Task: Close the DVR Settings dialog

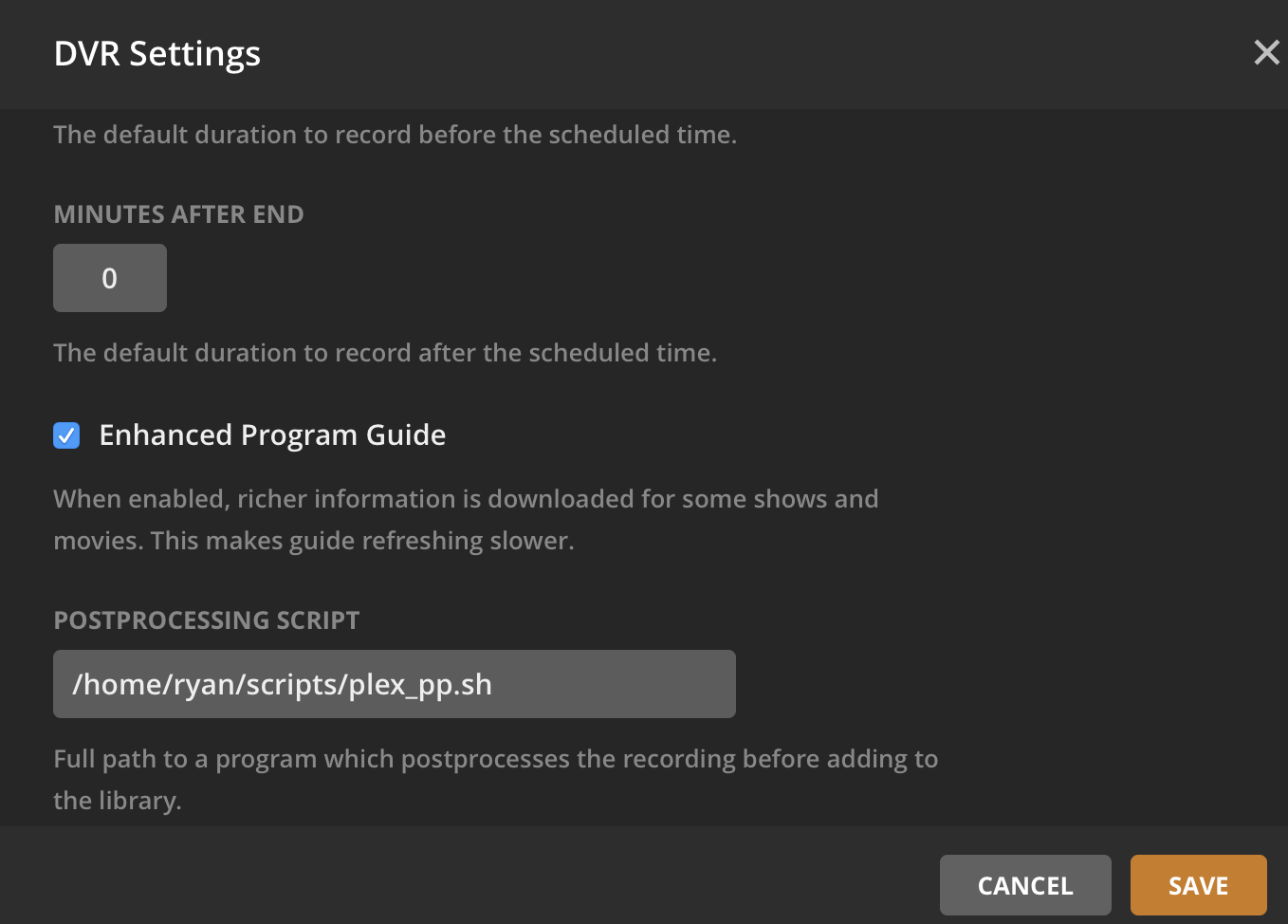Action: 1266,52
